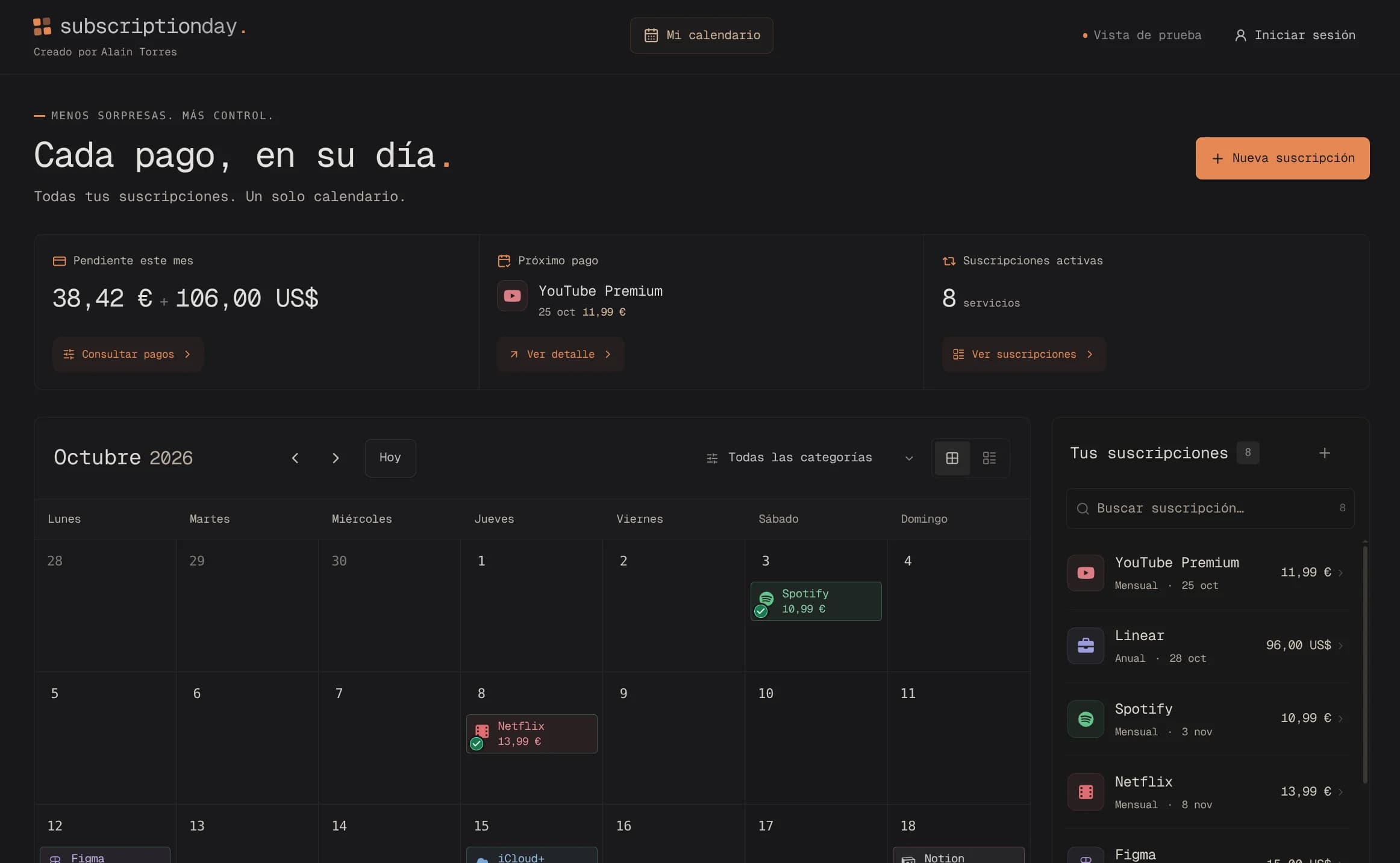Click the paid checkmark on the Netflix event
Screen dimensions: 1400x863
(477, 744)
